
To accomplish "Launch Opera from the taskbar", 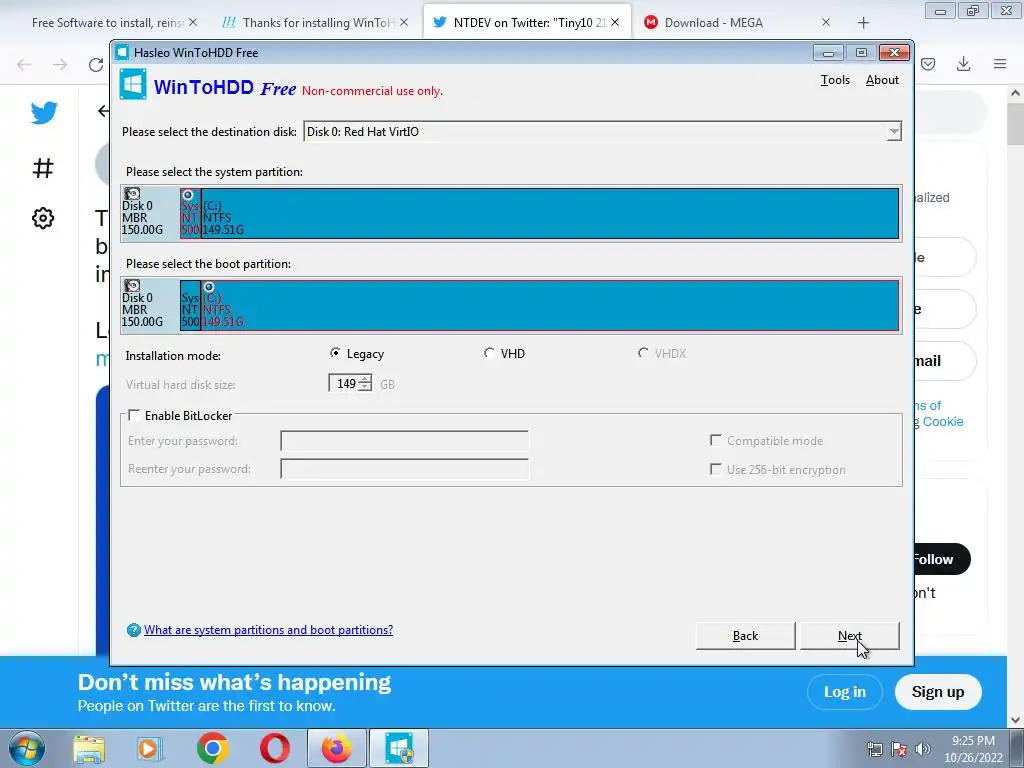I will coord(274,749).
